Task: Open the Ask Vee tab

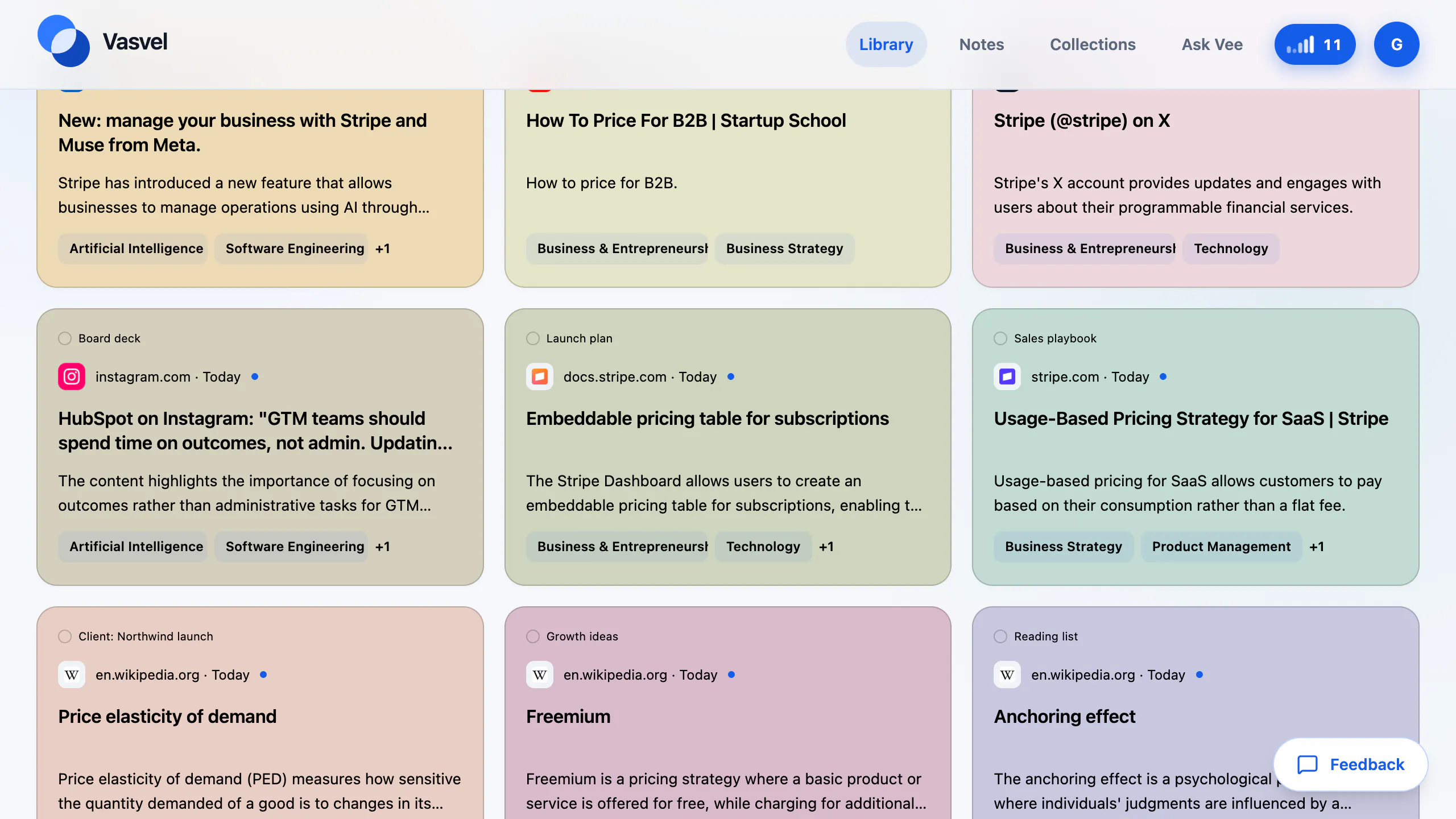Action: tap(1212, 44)
